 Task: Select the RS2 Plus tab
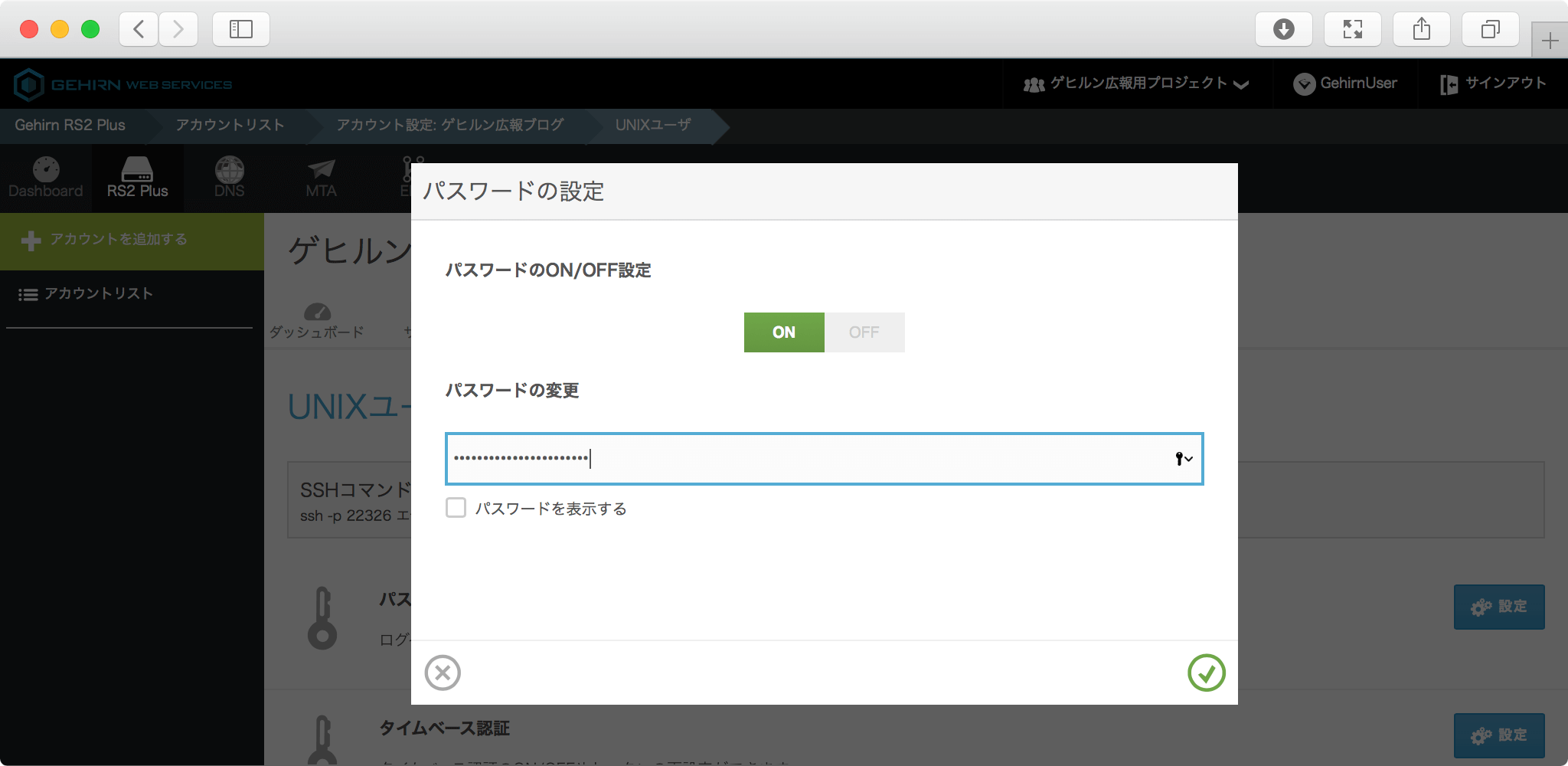[138, 178]
